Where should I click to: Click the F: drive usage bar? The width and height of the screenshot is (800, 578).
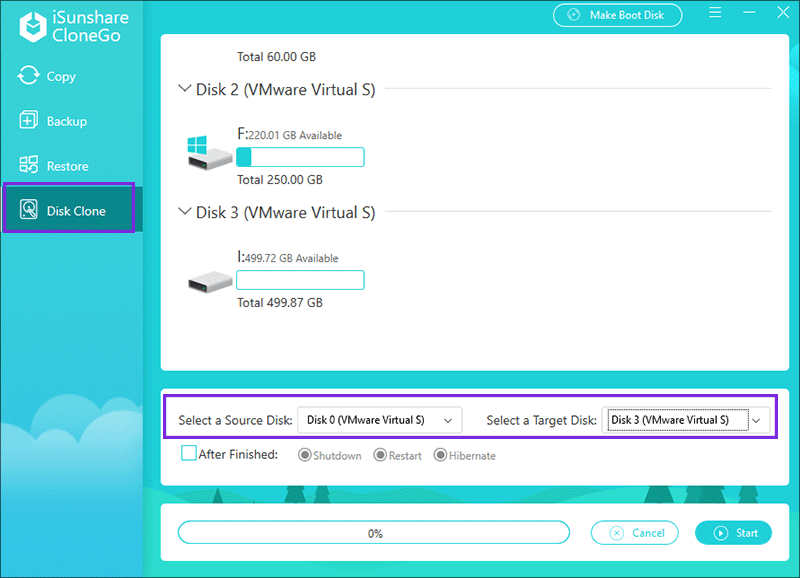click(300, 157)
